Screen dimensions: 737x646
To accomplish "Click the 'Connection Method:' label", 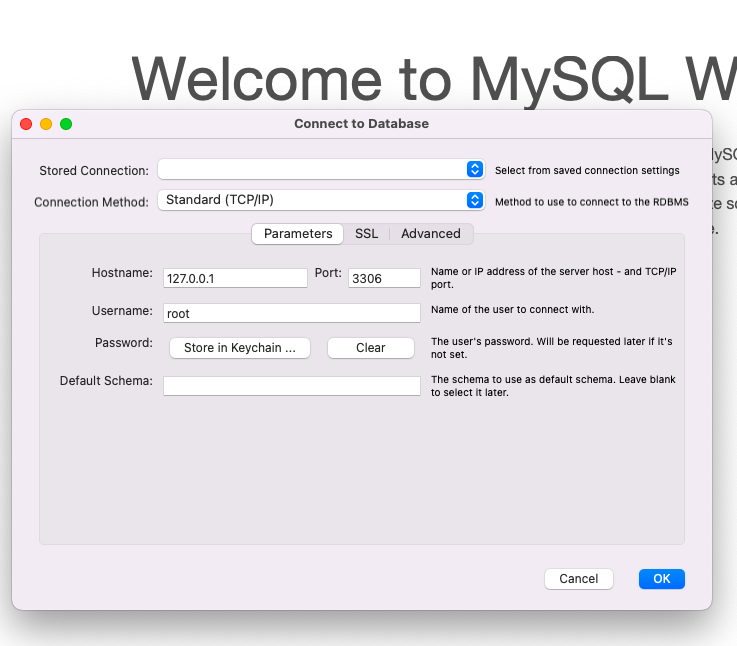I will click(x=91, y=202).
